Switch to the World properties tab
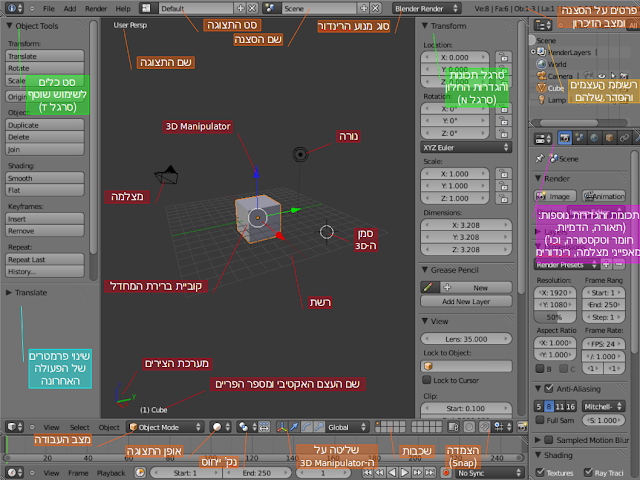This screenshot has width=640, height=480. [594, 138]
